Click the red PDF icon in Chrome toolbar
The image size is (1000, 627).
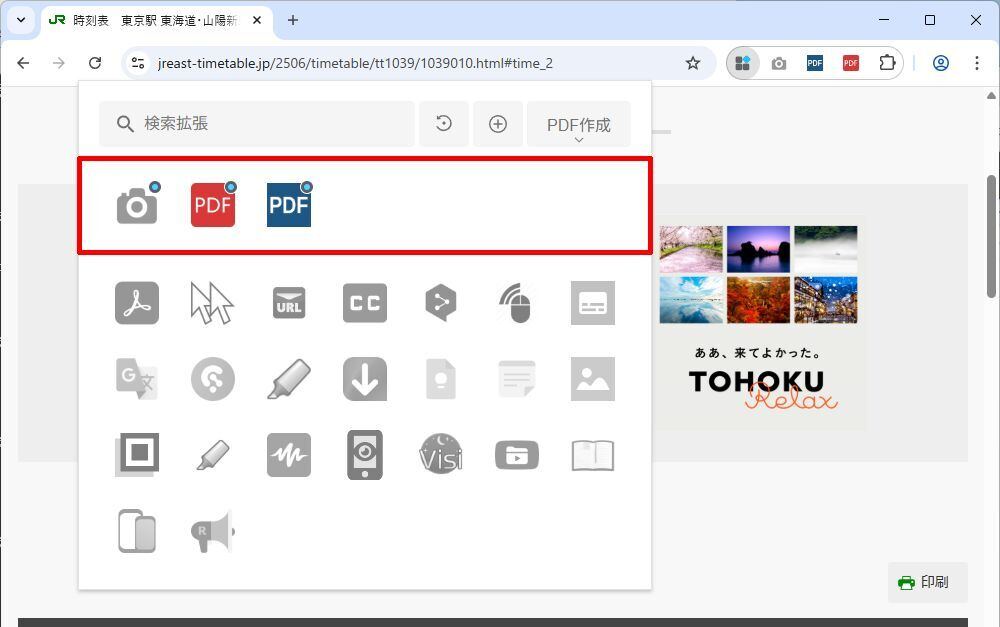850,63
